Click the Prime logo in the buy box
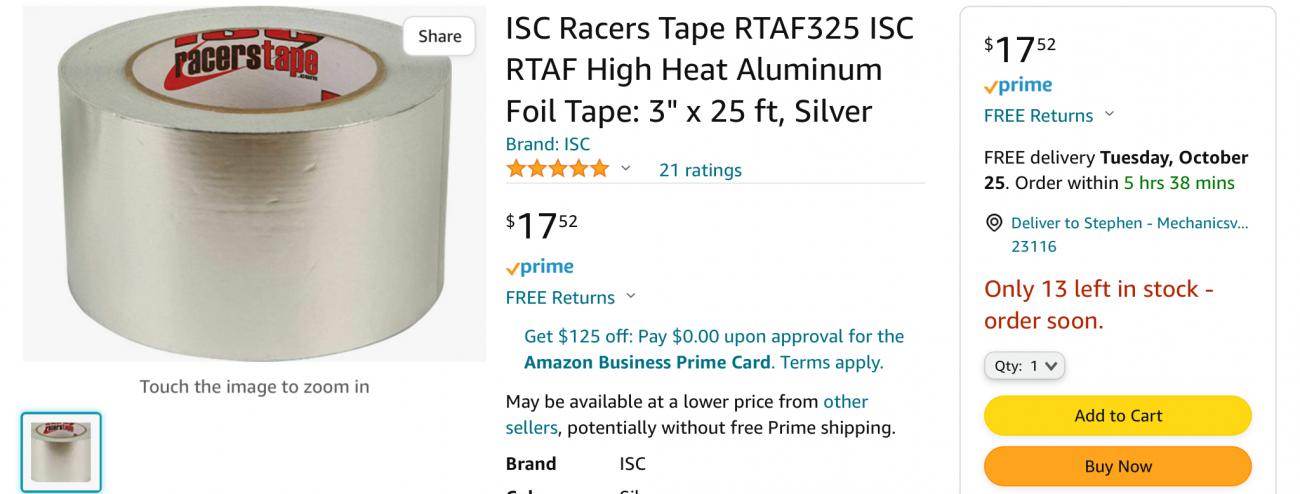The width and height of the screenshot is (1300, 494). (1018, 86)
